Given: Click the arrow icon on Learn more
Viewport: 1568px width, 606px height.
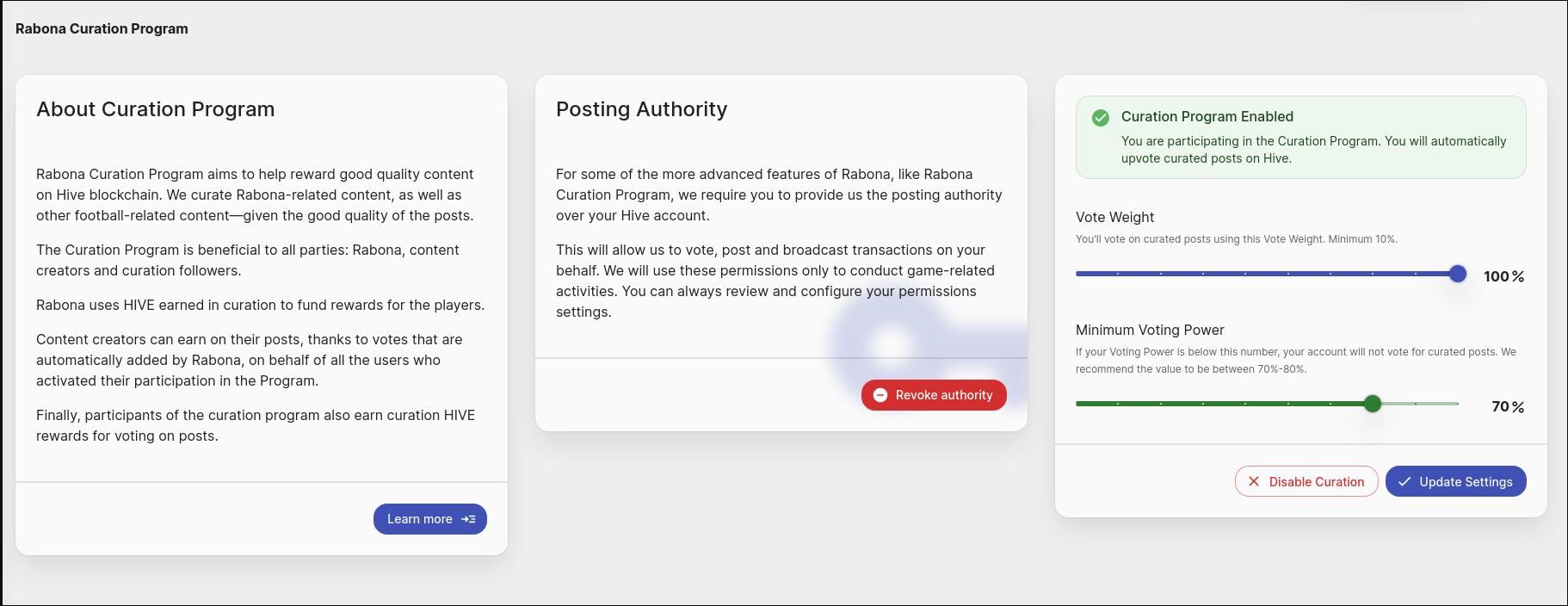Looking at the screenshot, I should pos(468,519).
